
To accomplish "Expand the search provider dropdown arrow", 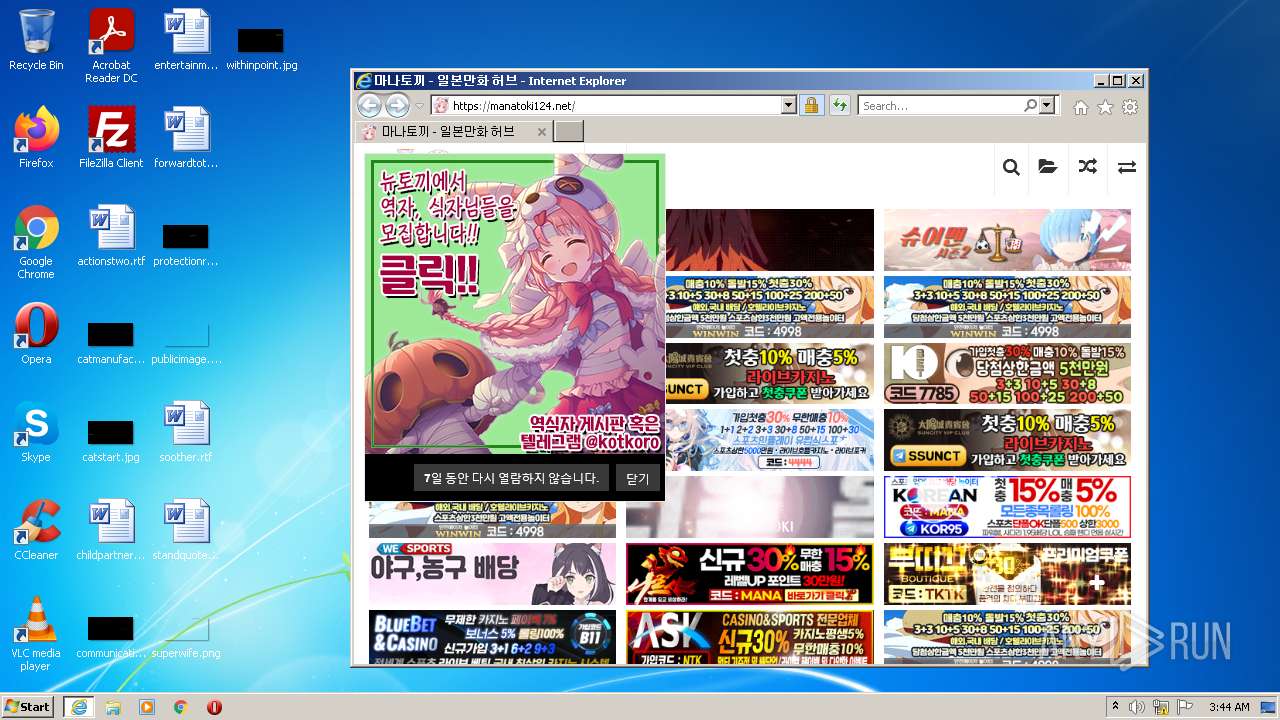I will [x=1047, y=105].
